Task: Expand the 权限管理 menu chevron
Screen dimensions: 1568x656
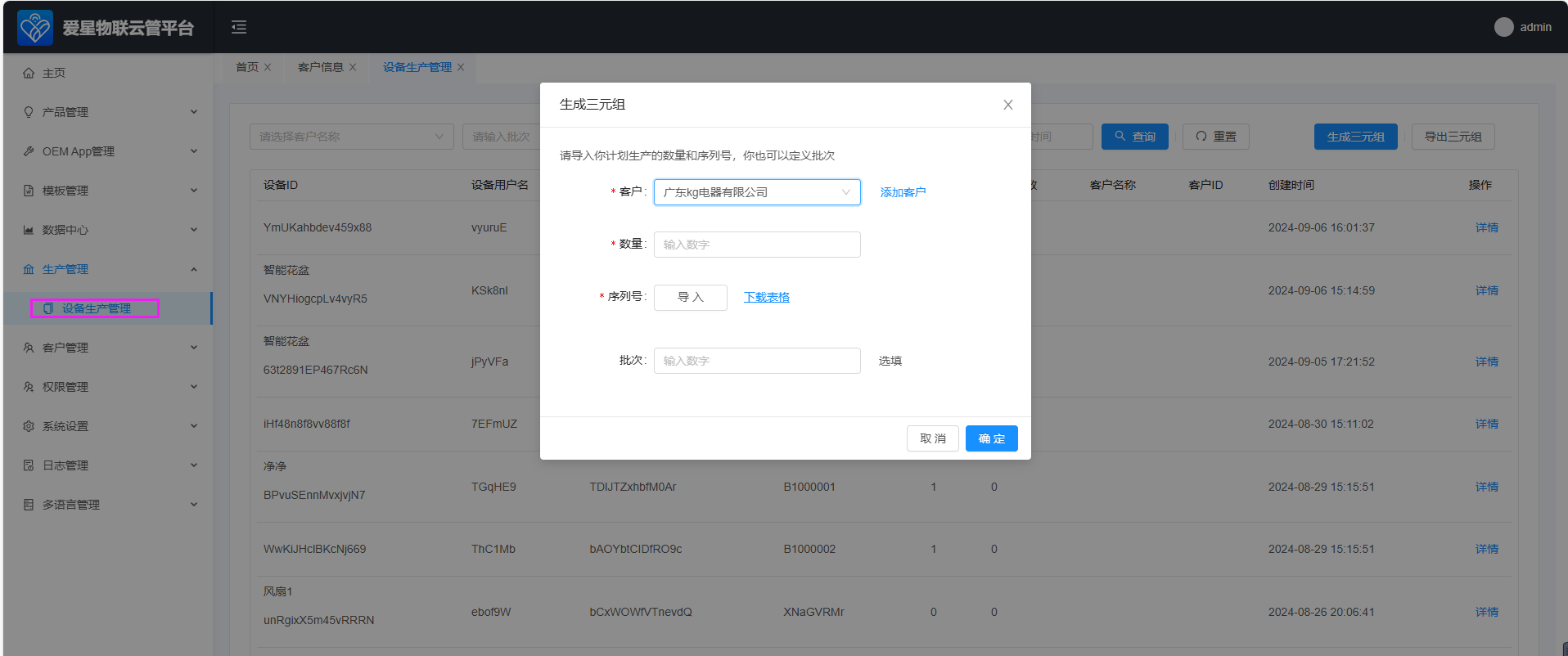Action: coord(194,387)
